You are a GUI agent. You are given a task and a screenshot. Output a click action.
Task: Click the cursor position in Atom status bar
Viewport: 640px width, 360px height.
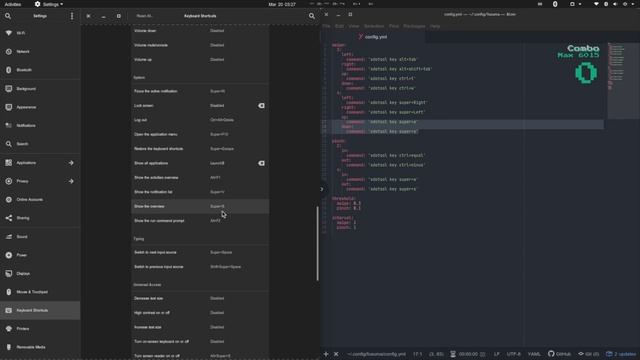coord(417,354)
